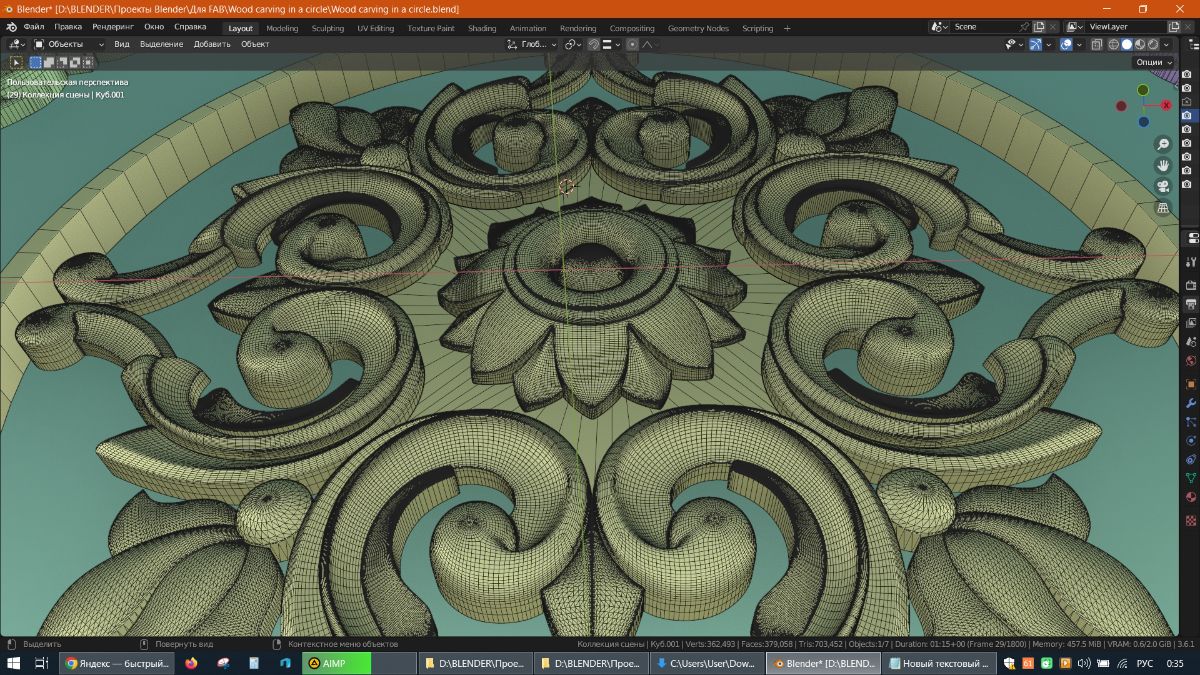Open the Material properties tab icon
The width and height of the screenshot is (1200, 675).
point(1191,497)
